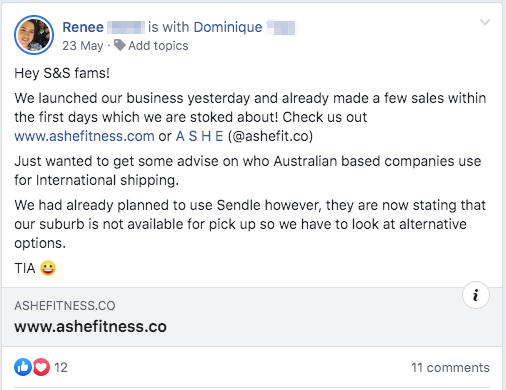Click the tag icon beside Add topics

(120, 45)
